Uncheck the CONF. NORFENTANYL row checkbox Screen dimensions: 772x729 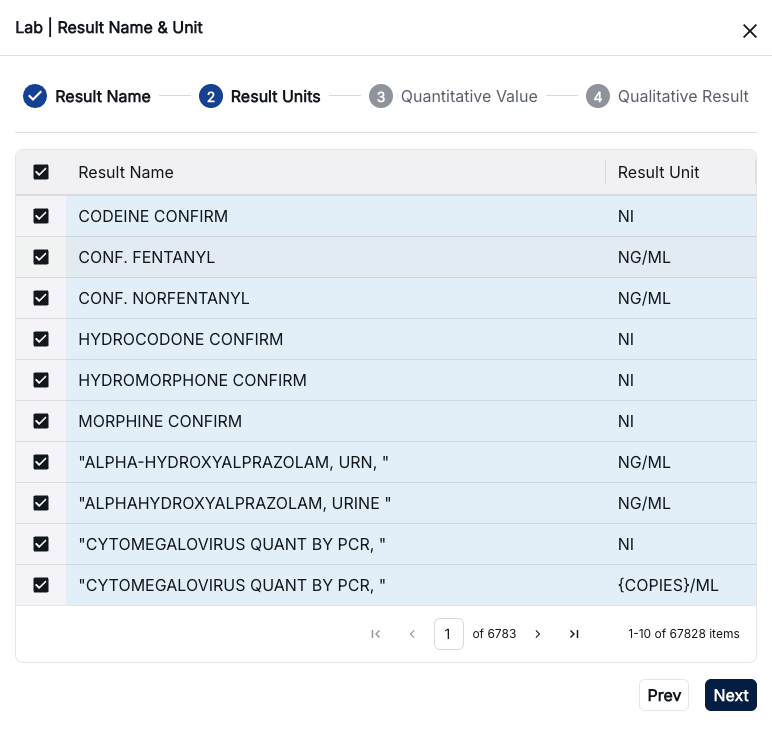(41, 298)
